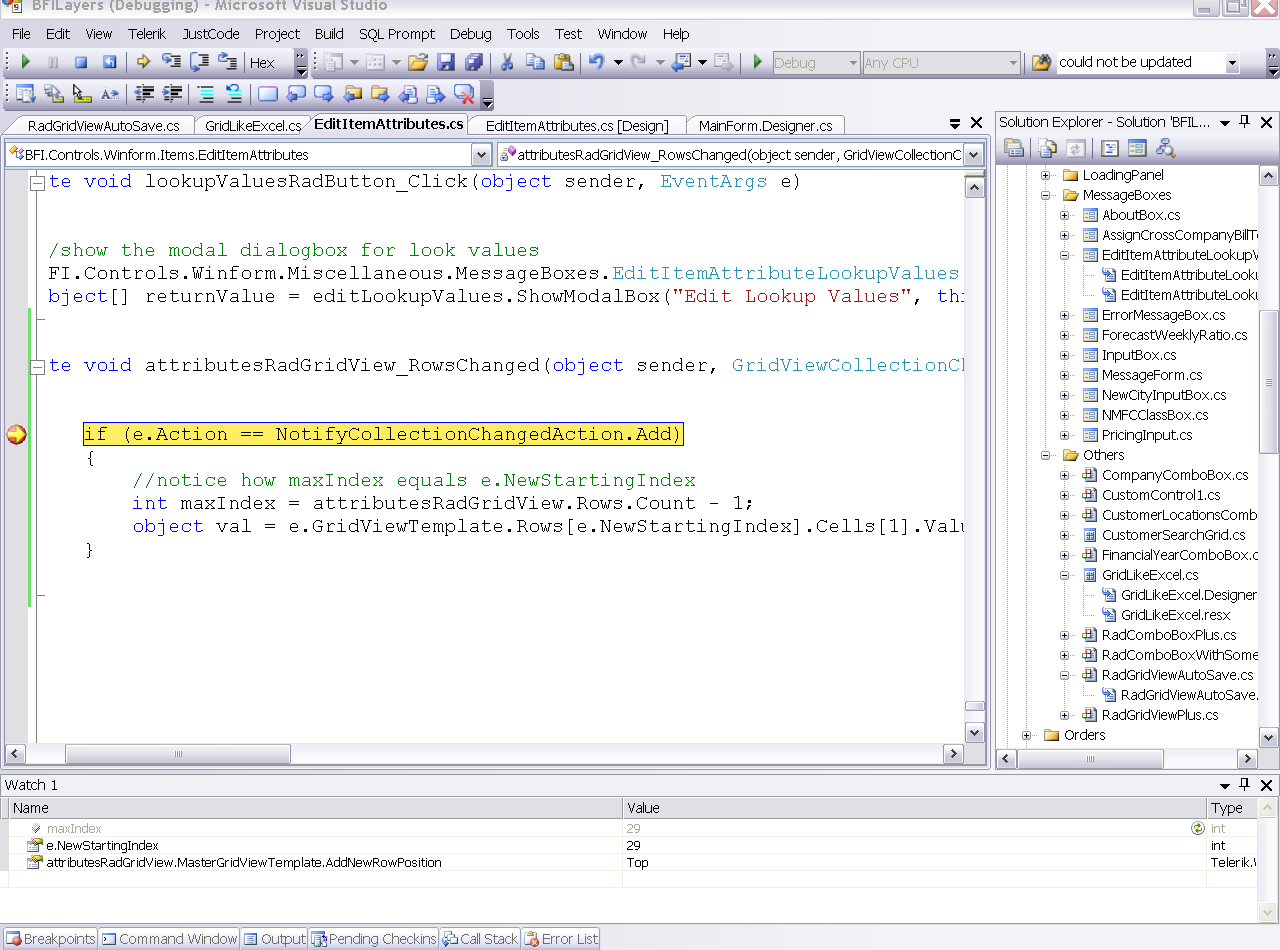Screen dimensions: 1280x950
Task: Toggle the breakpoint on the if statement line
Action: pyautogui.click(x=16, y=435)
